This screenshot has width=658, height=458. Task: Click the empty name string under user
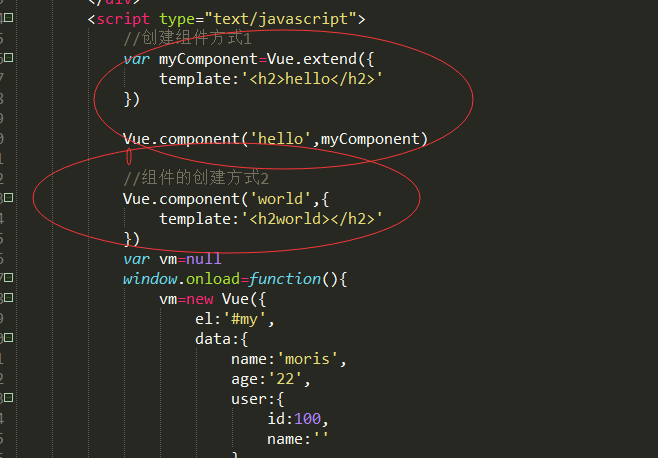[x=321, y=436]
